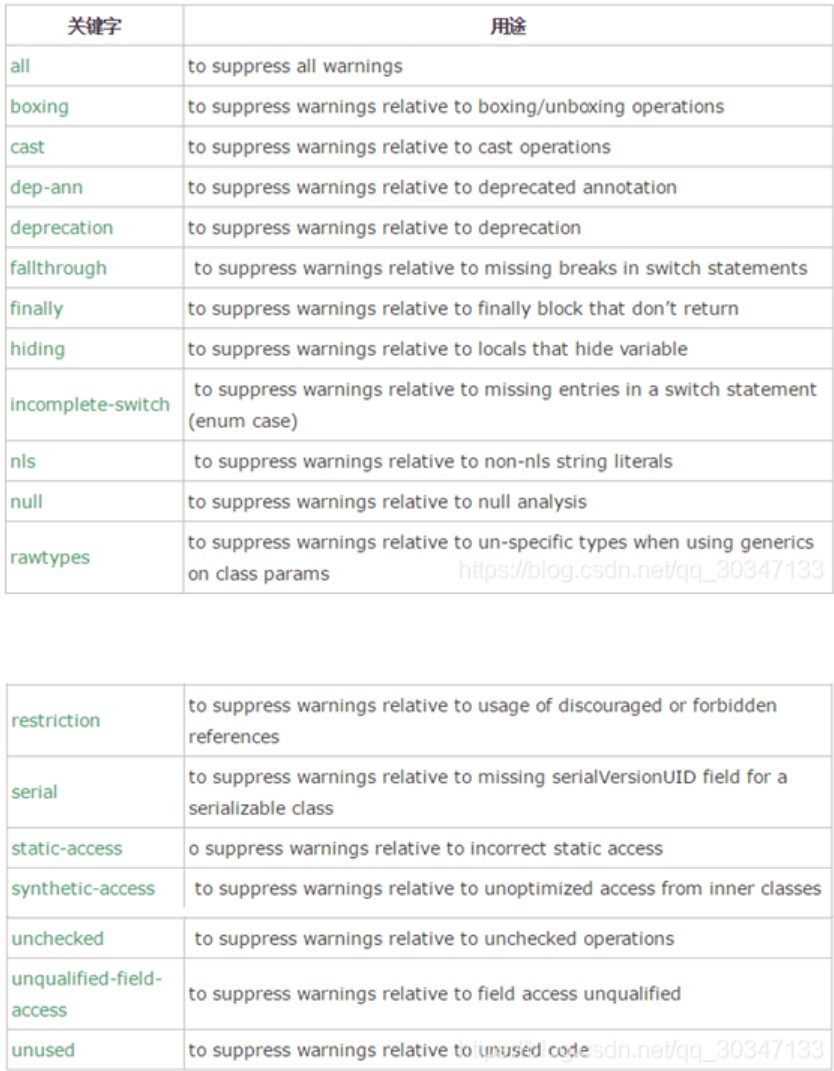This screenshot has height=1071, width=834.
Task: Select the 'boxing' keyword
Action: coord(40,106)
